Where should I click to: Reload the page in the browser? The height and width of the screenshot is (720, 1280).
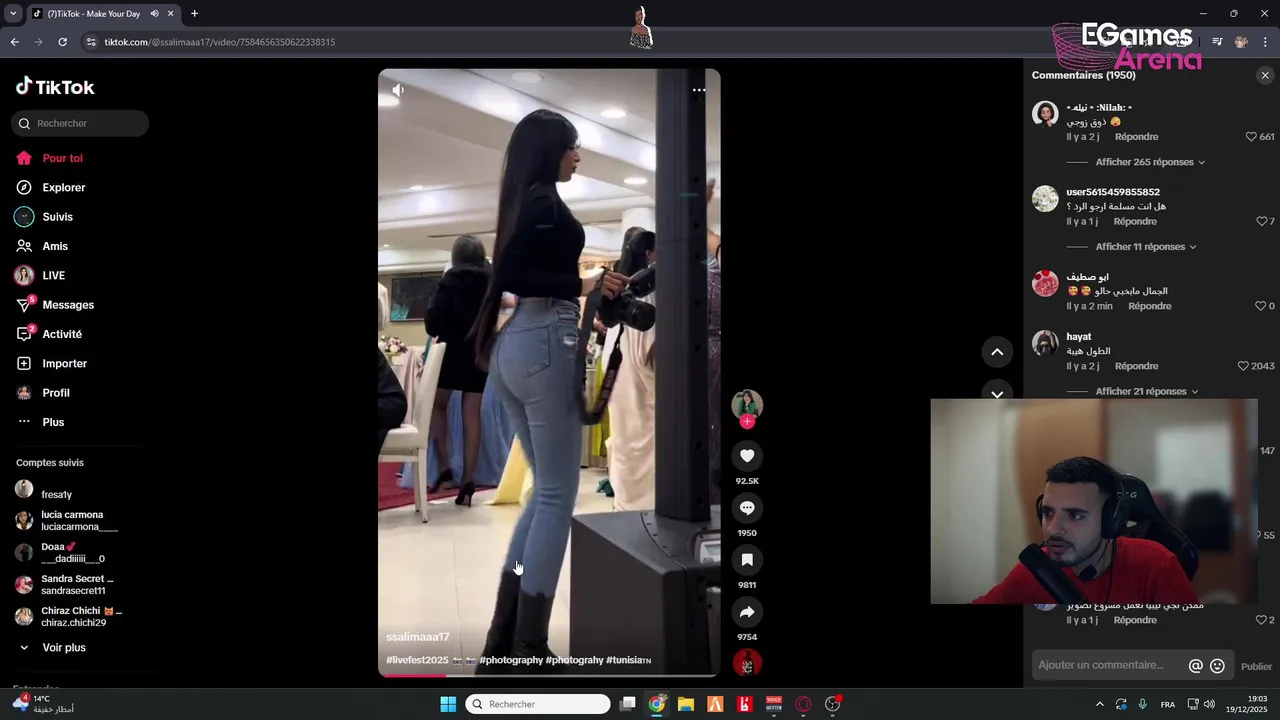[62, 42]
